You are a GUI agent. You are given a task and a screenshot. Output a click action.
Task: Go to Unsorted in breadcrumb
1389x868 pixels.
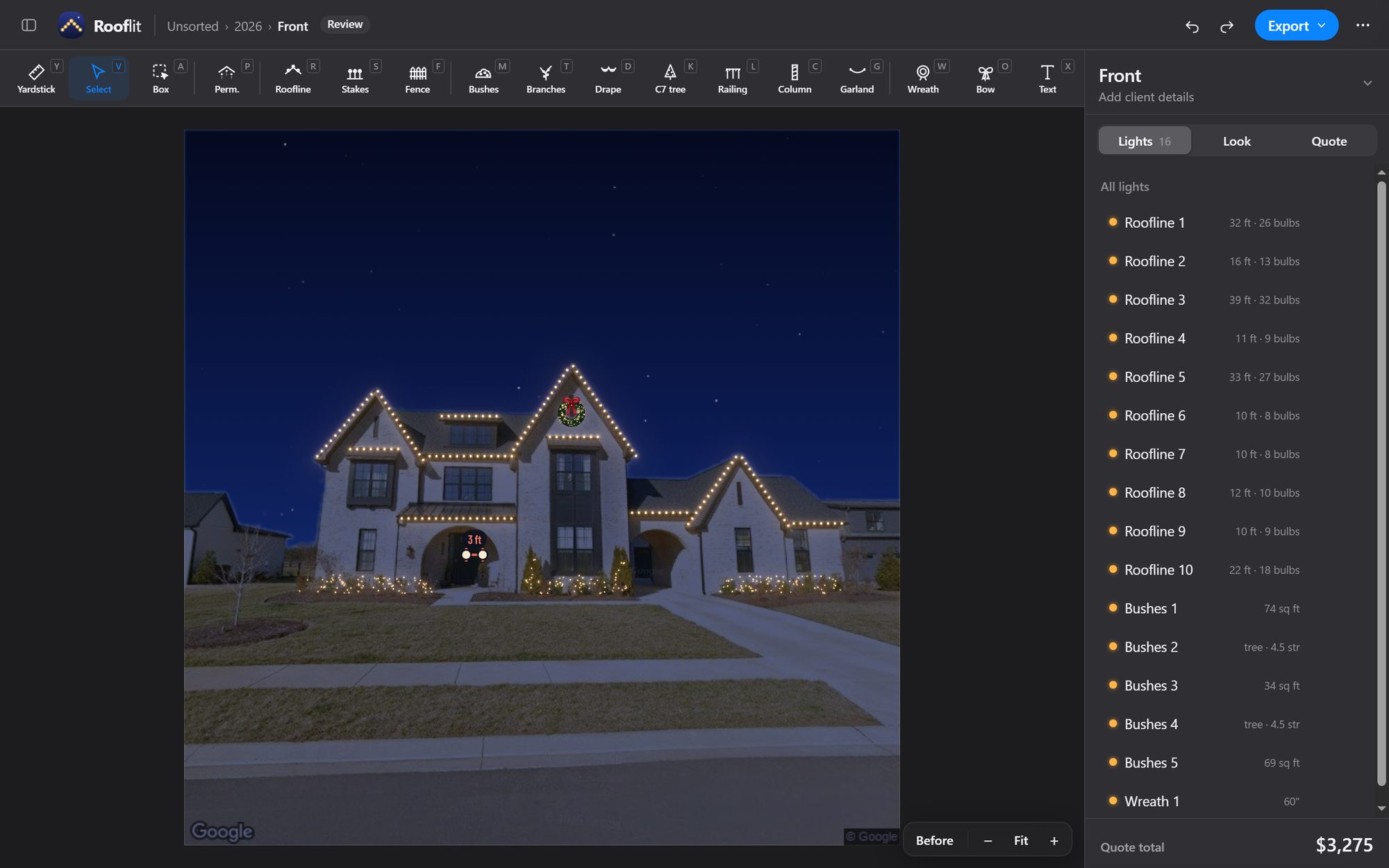click(192, 26)
